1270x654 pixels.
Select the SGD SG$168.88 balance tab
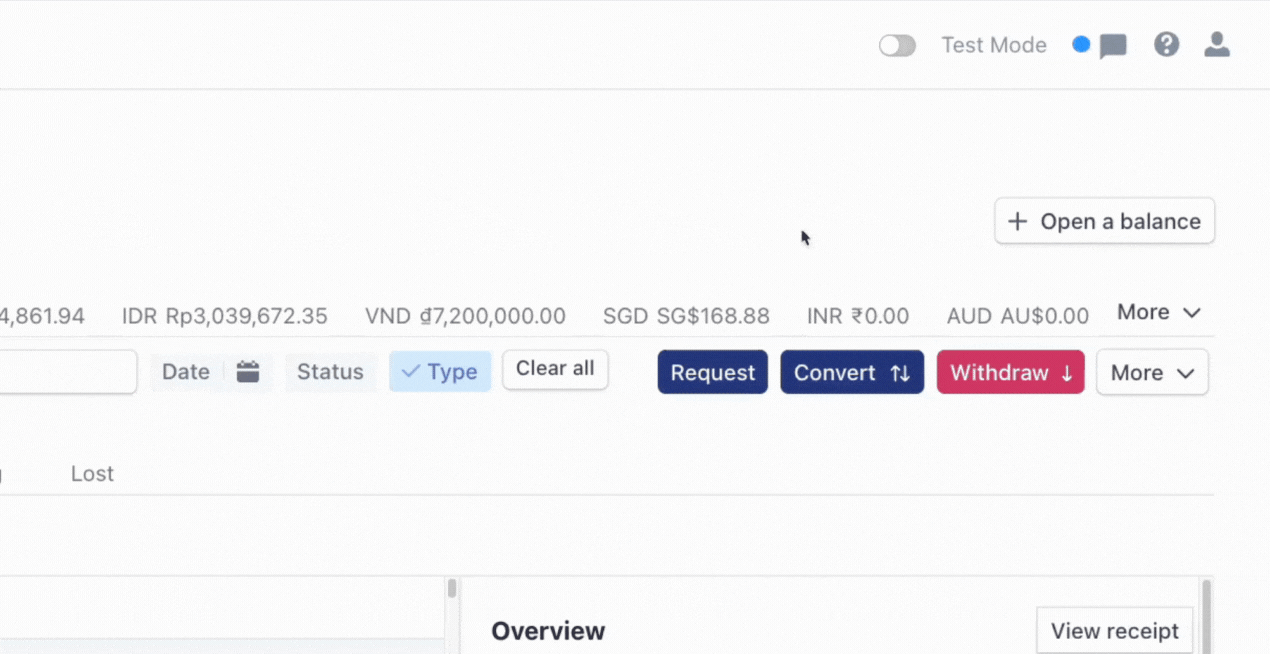click(x=686, y=317)
